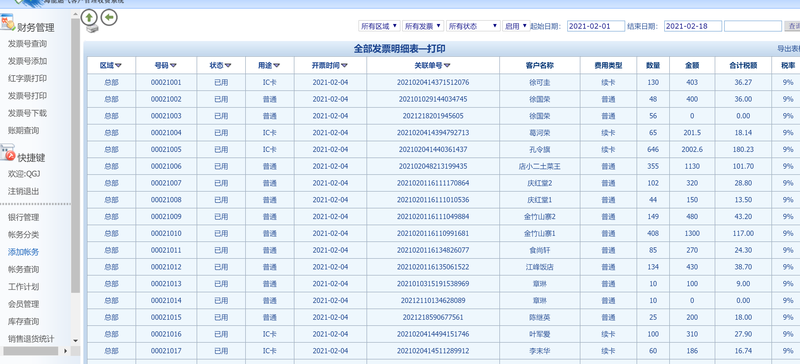Viewport: 800px width, 364px height.
Task: Open the 启用 dropdown
Action: pos(516,26)
